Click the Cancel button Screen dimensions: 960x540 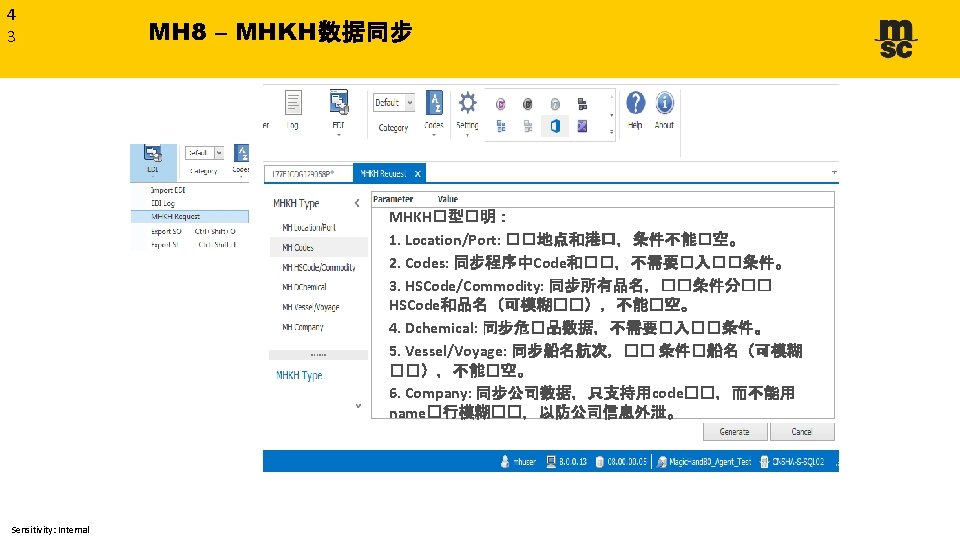pyautogui.click(x=802, y=432)
